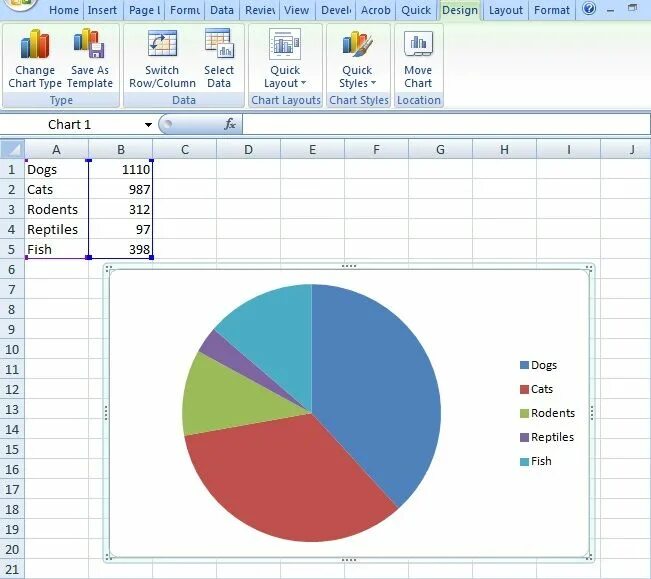Click the Change Chart Type icon

[35, 44]
